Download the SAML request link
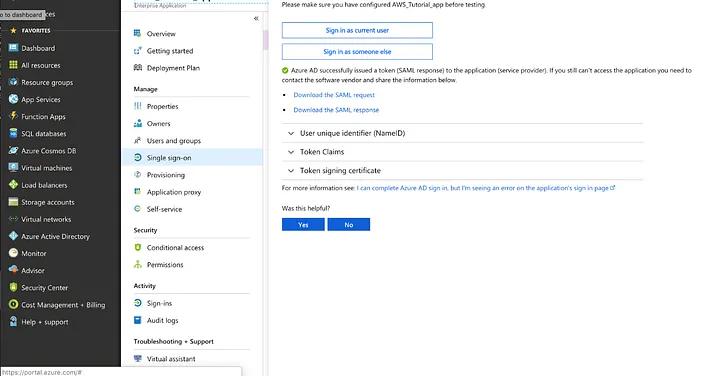 (x=334, y=95)
